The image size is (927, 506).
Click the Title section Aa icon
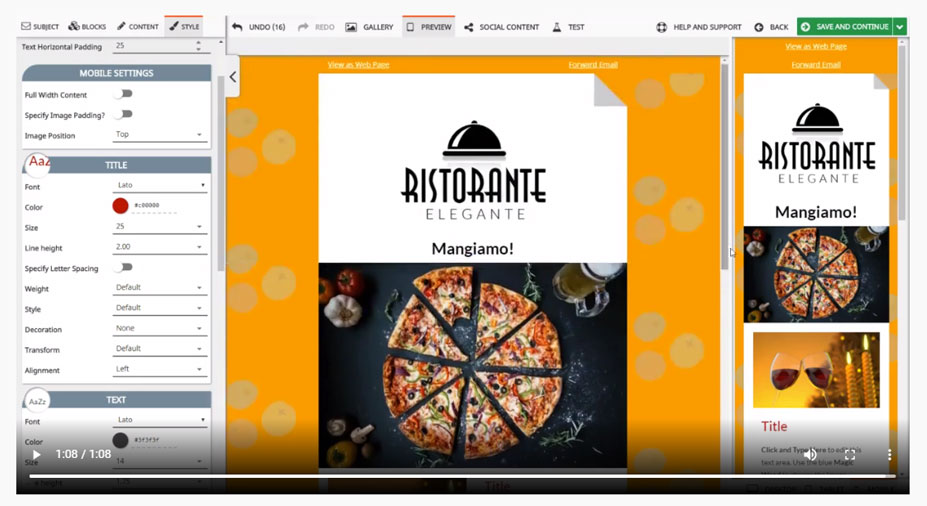point(37,164)
